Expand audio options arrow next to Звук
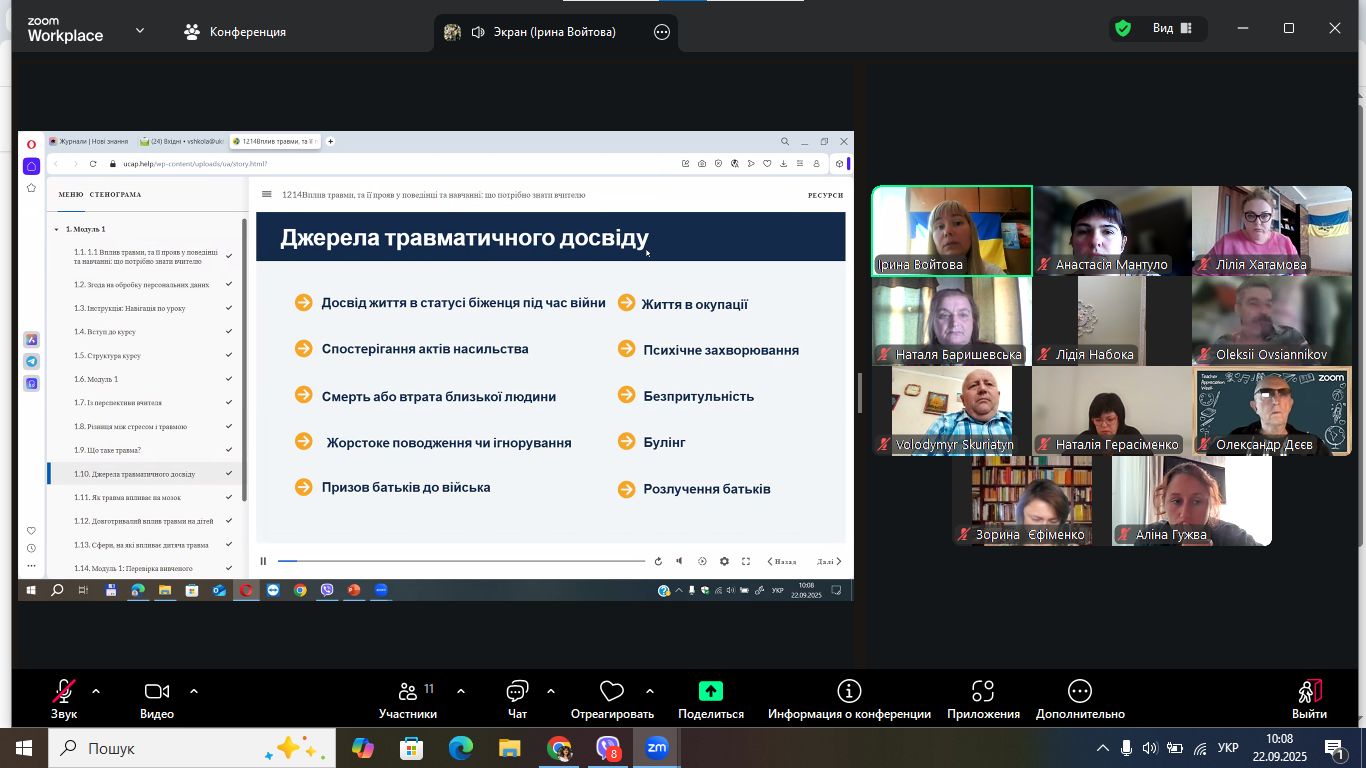Screen dimensions: 1366x768 96,691
